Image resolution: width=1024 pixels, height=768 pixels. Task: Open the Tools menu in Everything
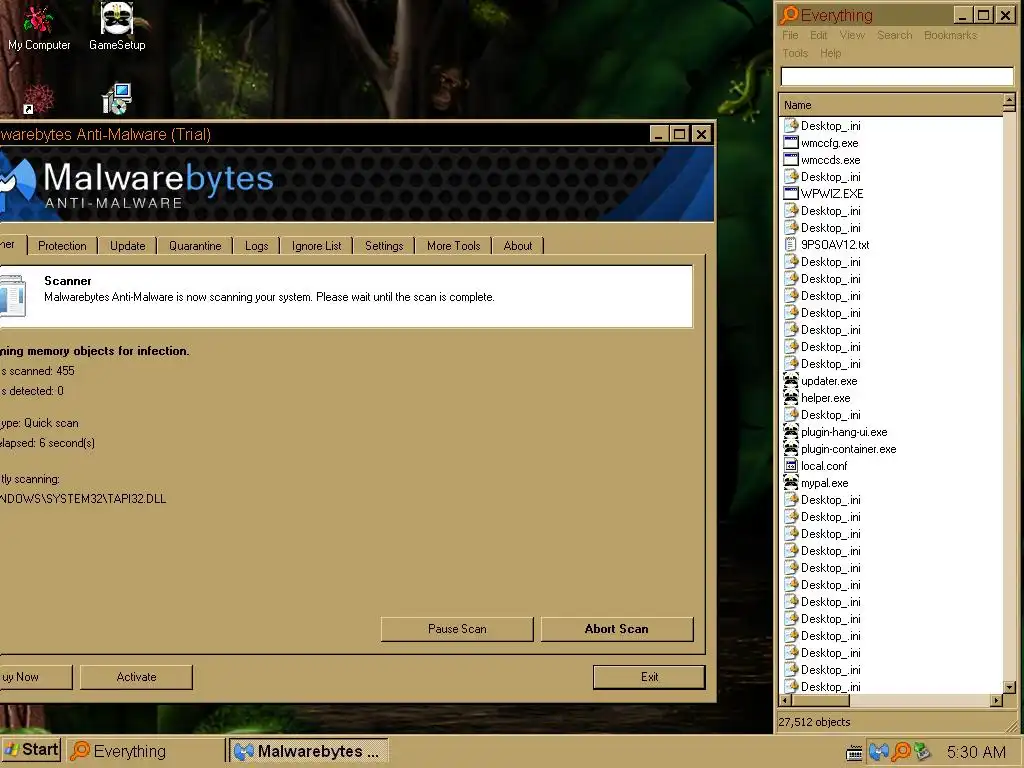coord(795,54)
